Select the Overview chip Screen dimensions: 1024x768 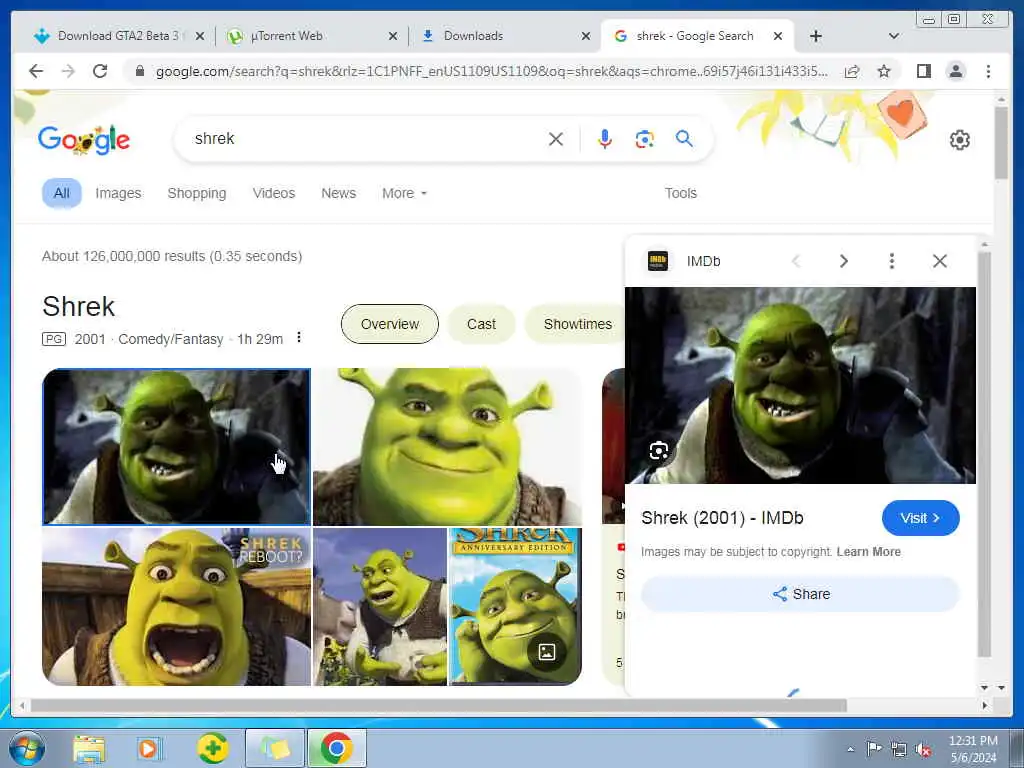[390, 324]
